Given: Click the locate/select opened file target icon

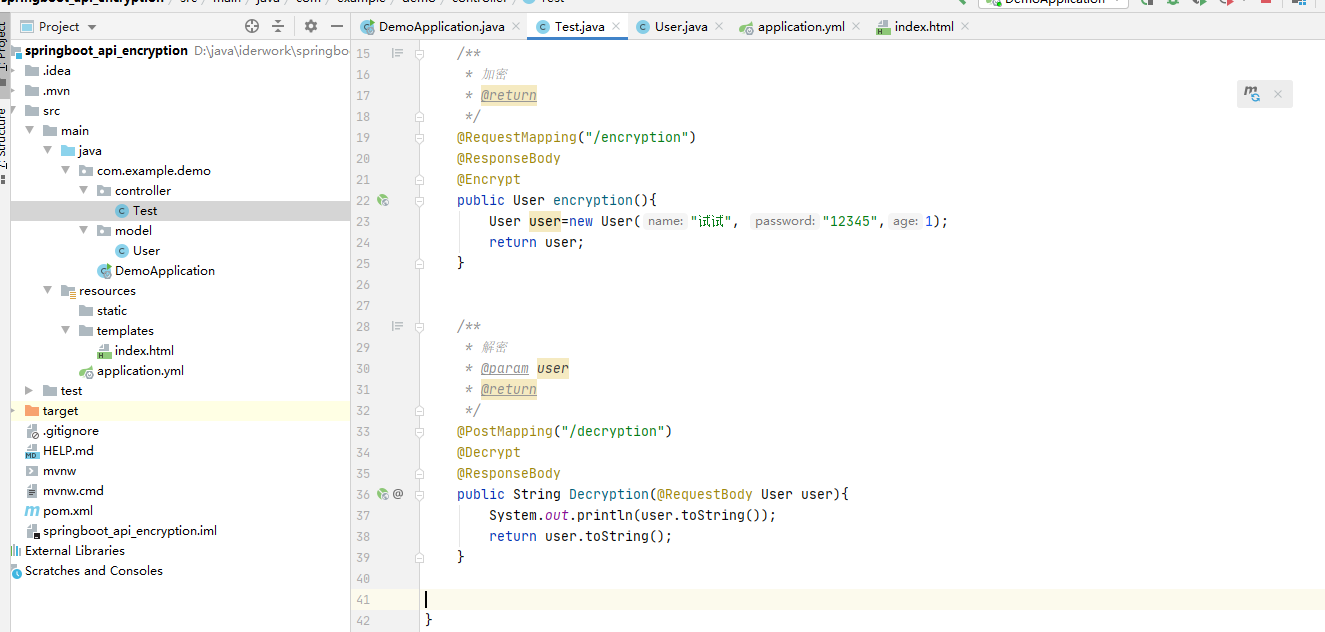Looking at the screenshot, I should tap(251, 27).
